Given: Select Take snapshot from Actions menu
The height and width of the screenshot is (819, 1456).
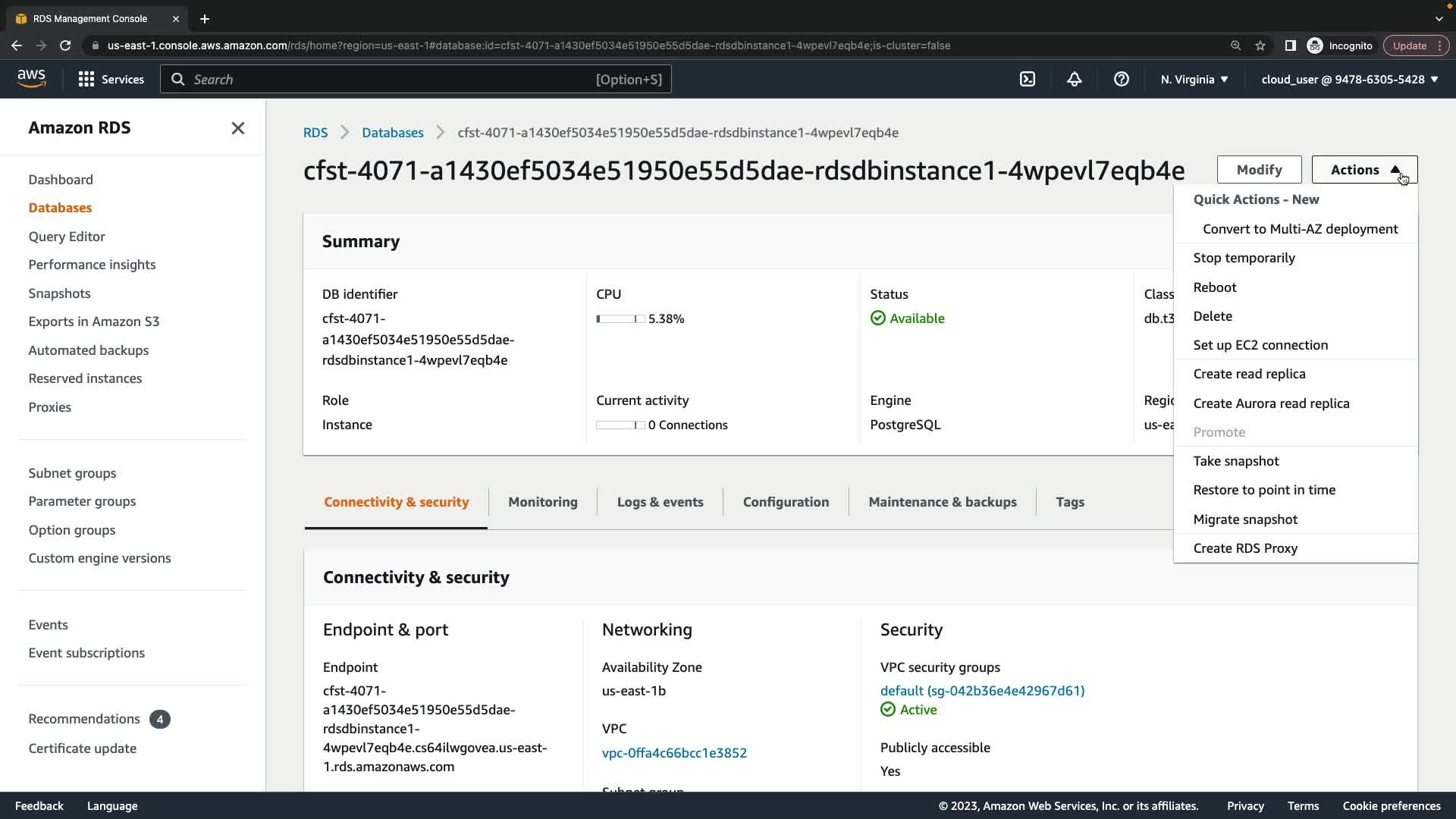Looking at the screenshot, I should [x=1235, y=461].
